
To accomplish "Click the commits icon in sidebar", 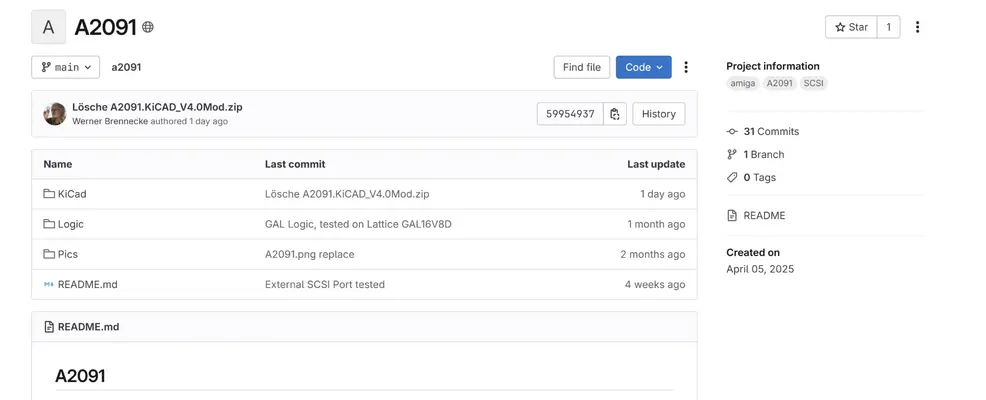I will [x=732, y=131].
